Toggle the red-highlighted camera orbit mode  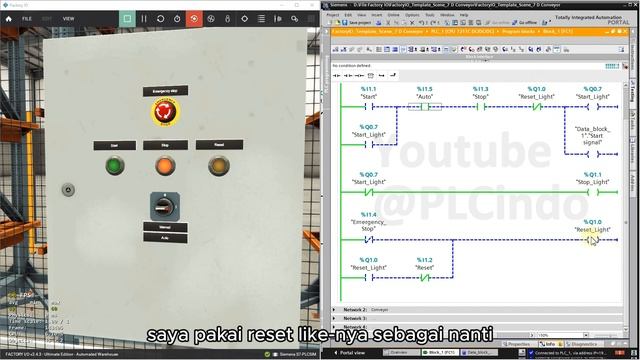[x=194, y=19]
